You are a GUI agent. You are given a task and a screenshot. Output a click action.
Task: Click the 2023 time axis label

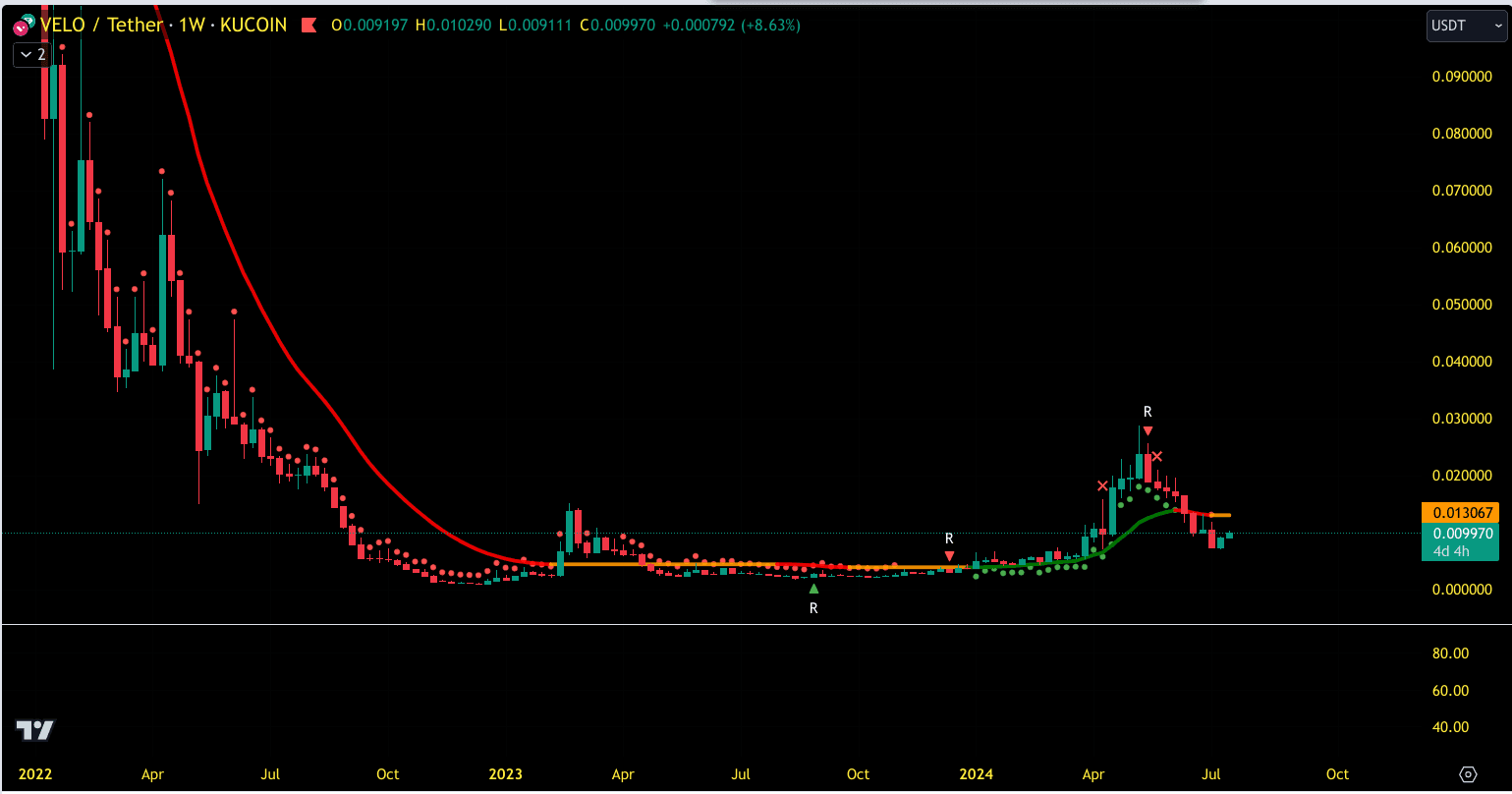tap(506, 774)
